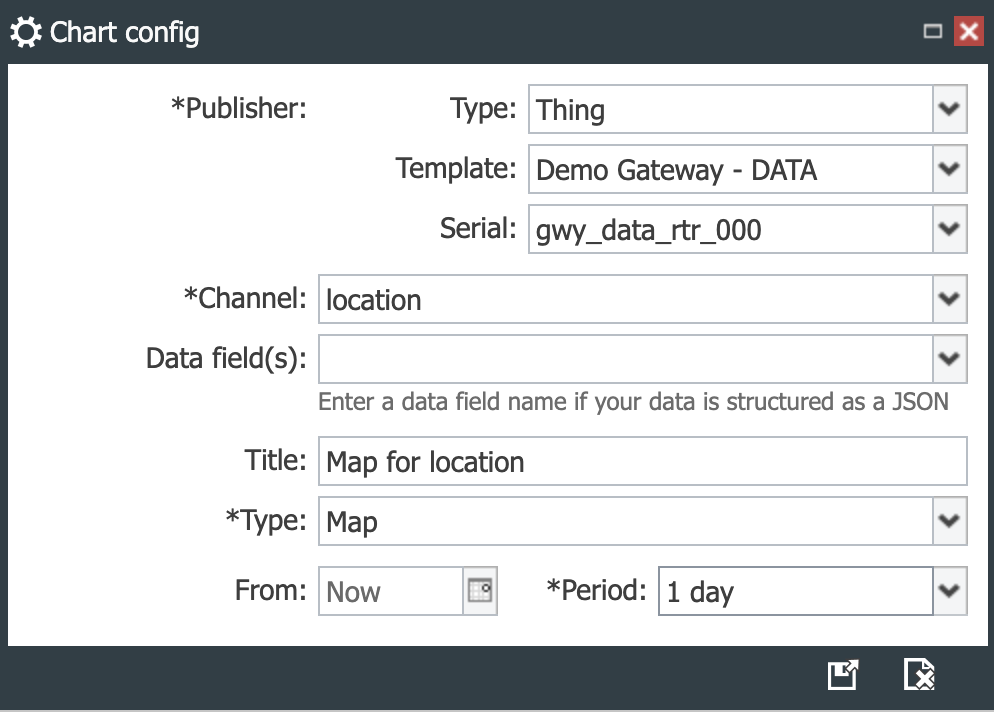The width and height of the screenshot is (994, 712).
Task: Click the Channel field showing location
Action: click(x=626, y=299)
